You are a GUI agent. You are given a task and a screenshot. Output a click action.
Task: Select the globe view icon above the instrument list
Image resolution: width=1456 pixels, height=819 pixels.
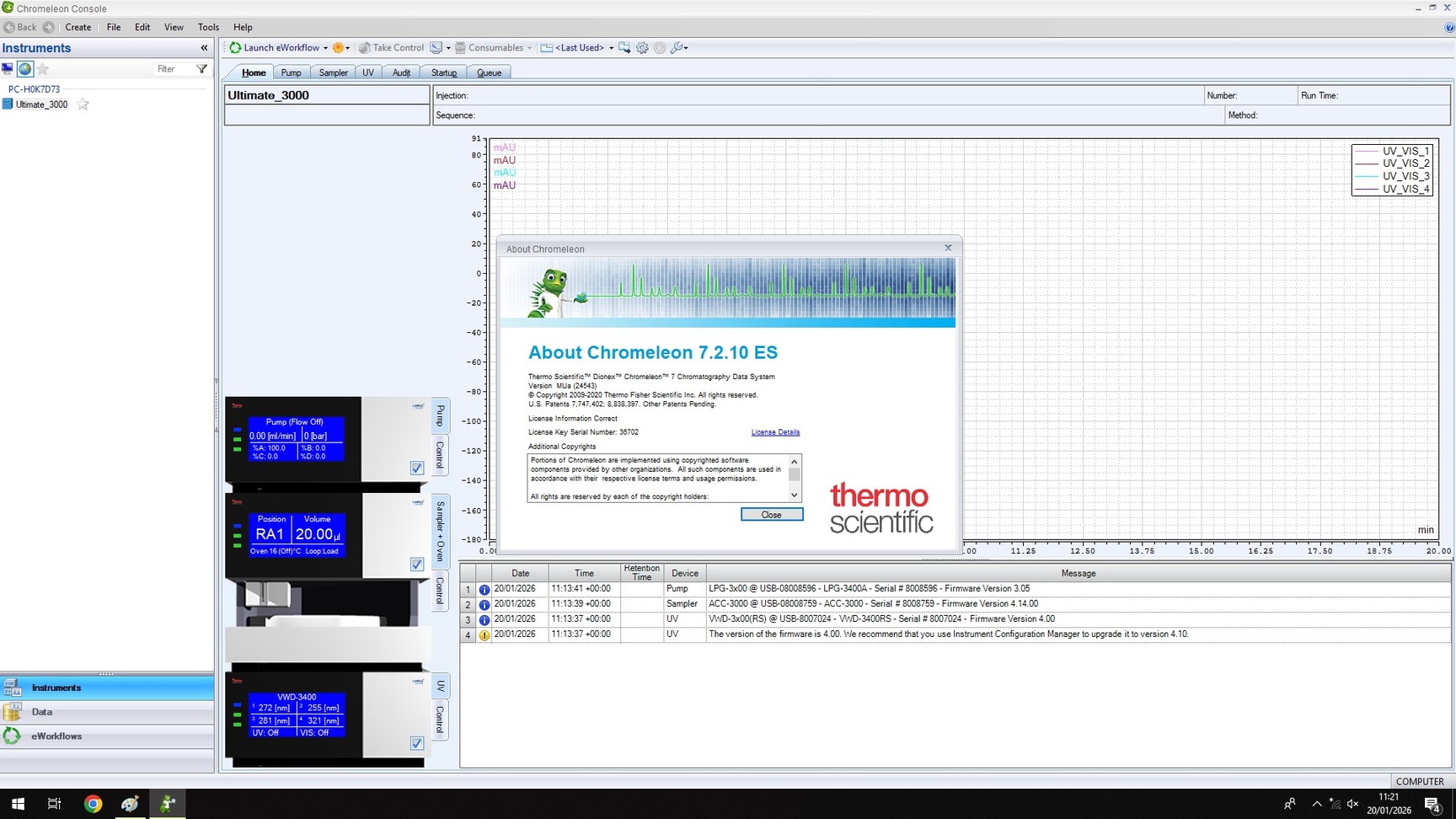click(24, 68)
